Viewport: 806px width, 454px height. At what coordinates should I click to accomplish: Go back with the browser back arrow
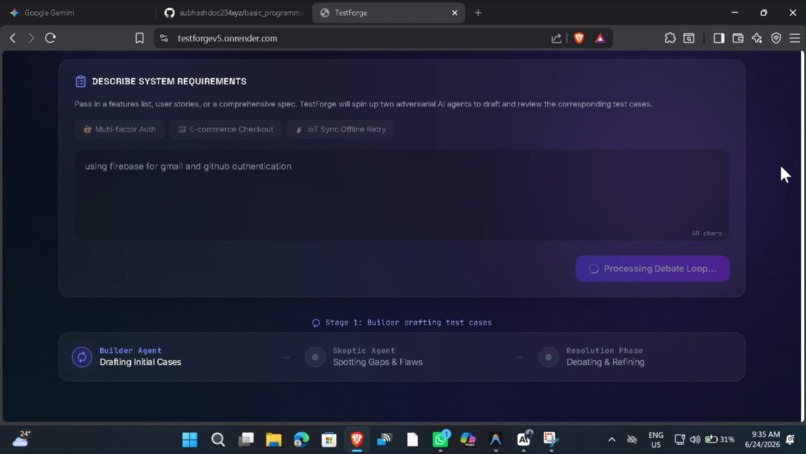13,38
